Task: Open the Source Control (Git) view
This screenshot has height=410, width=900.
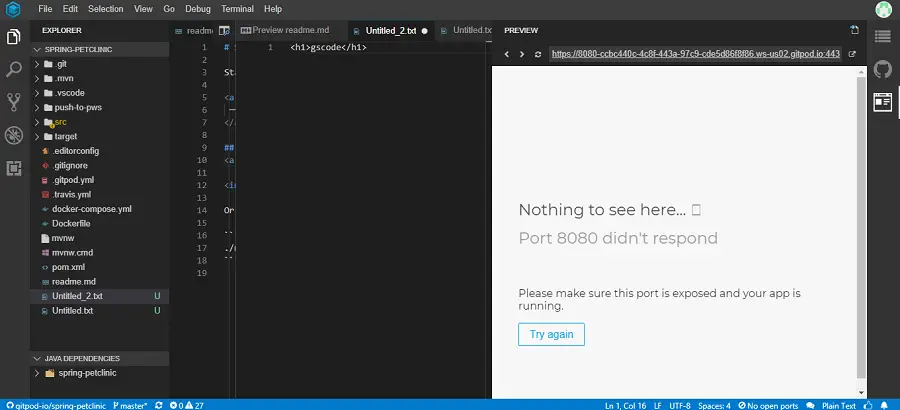Action: (x=14, y=102)
